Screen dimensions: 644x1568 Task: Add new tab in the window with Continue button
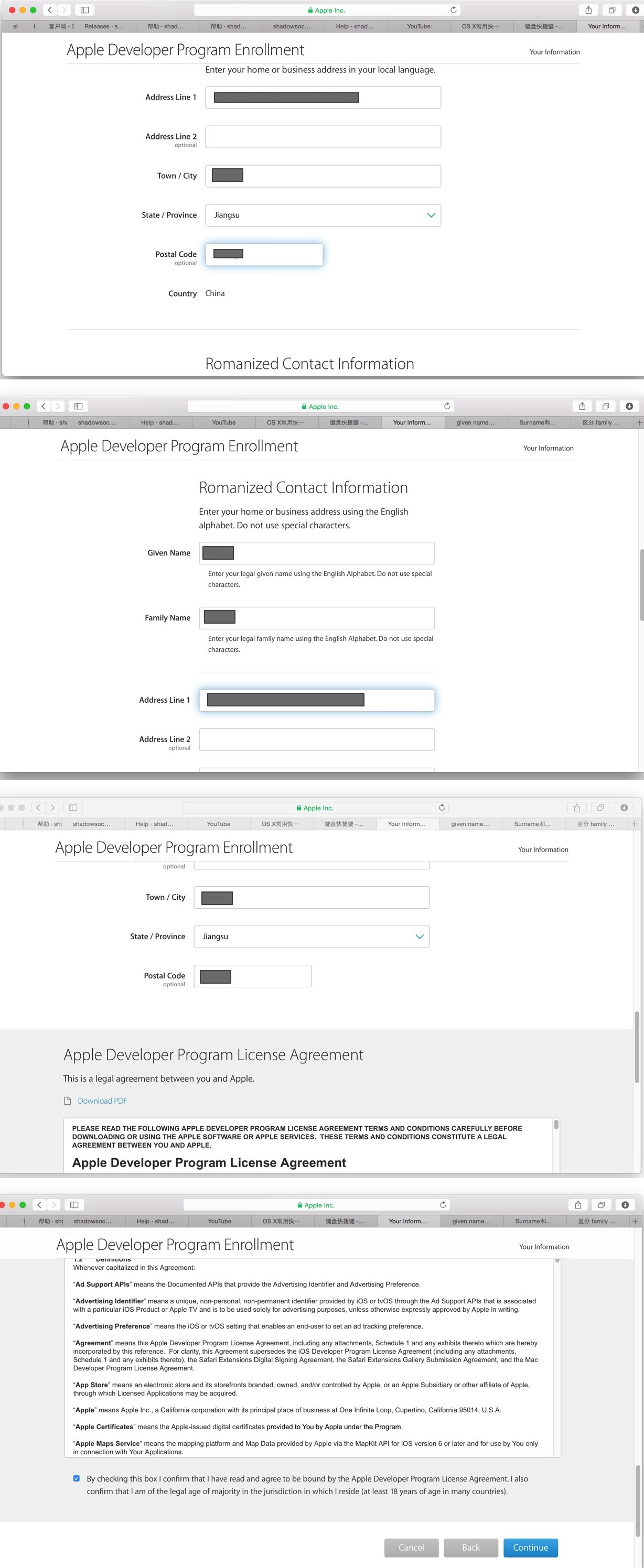click(x=635, y=1221)
